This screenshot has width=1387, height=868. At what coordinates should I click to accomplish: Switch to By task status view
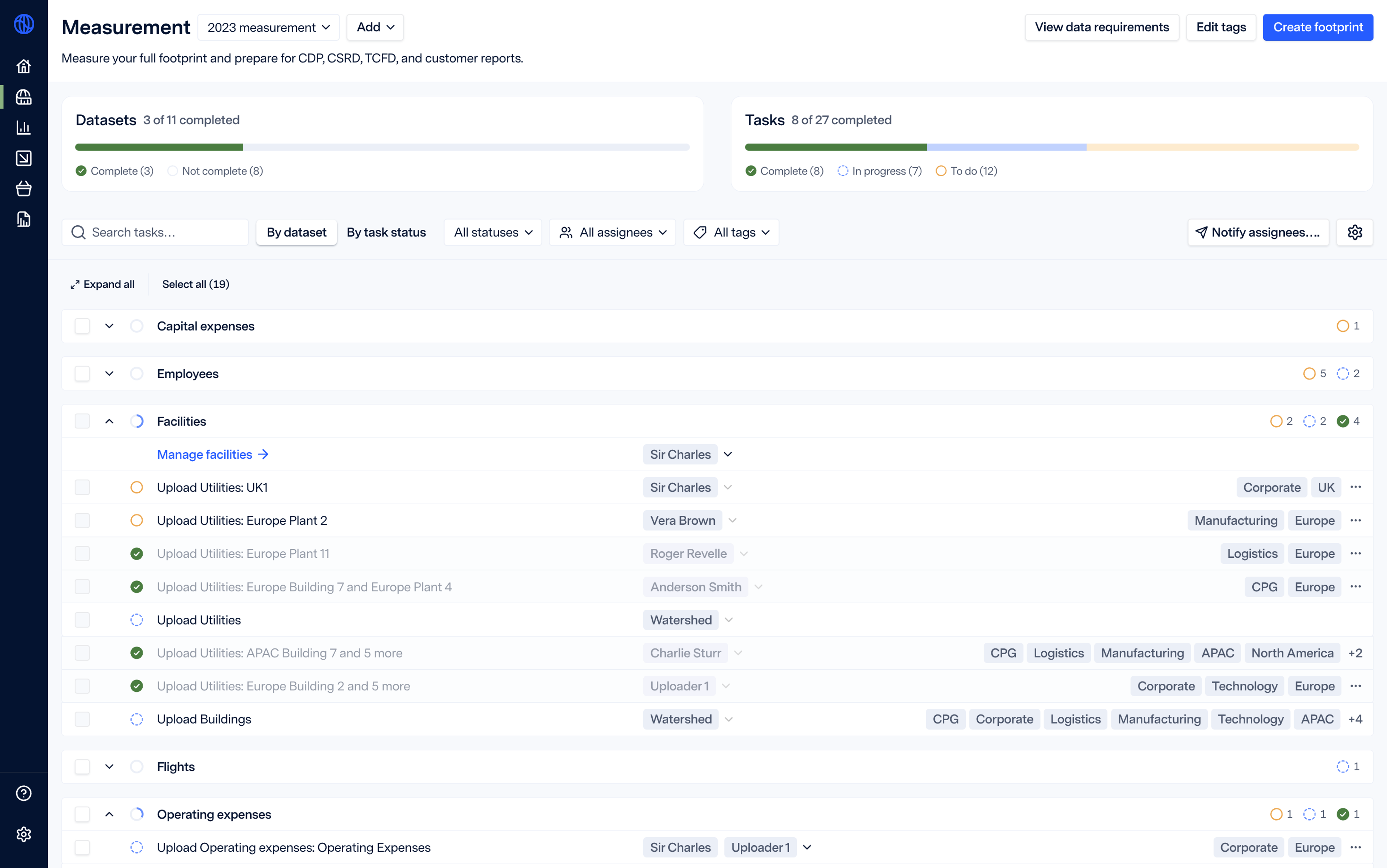[386, 232]
